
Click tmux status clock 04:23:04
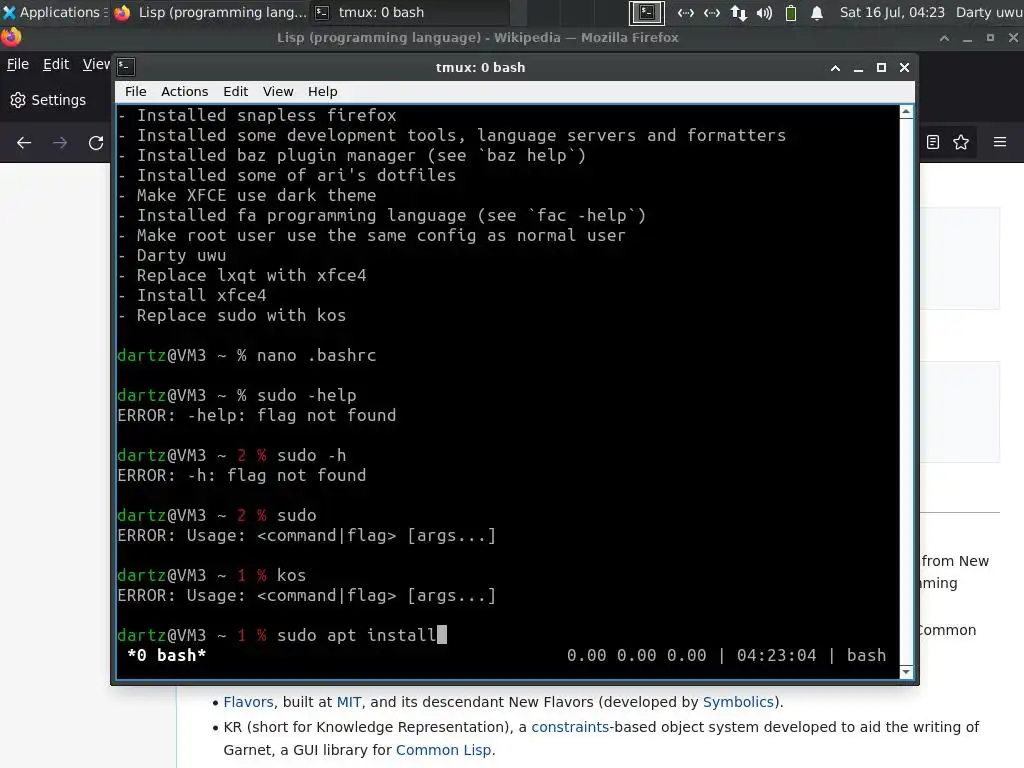click(776, 655)
